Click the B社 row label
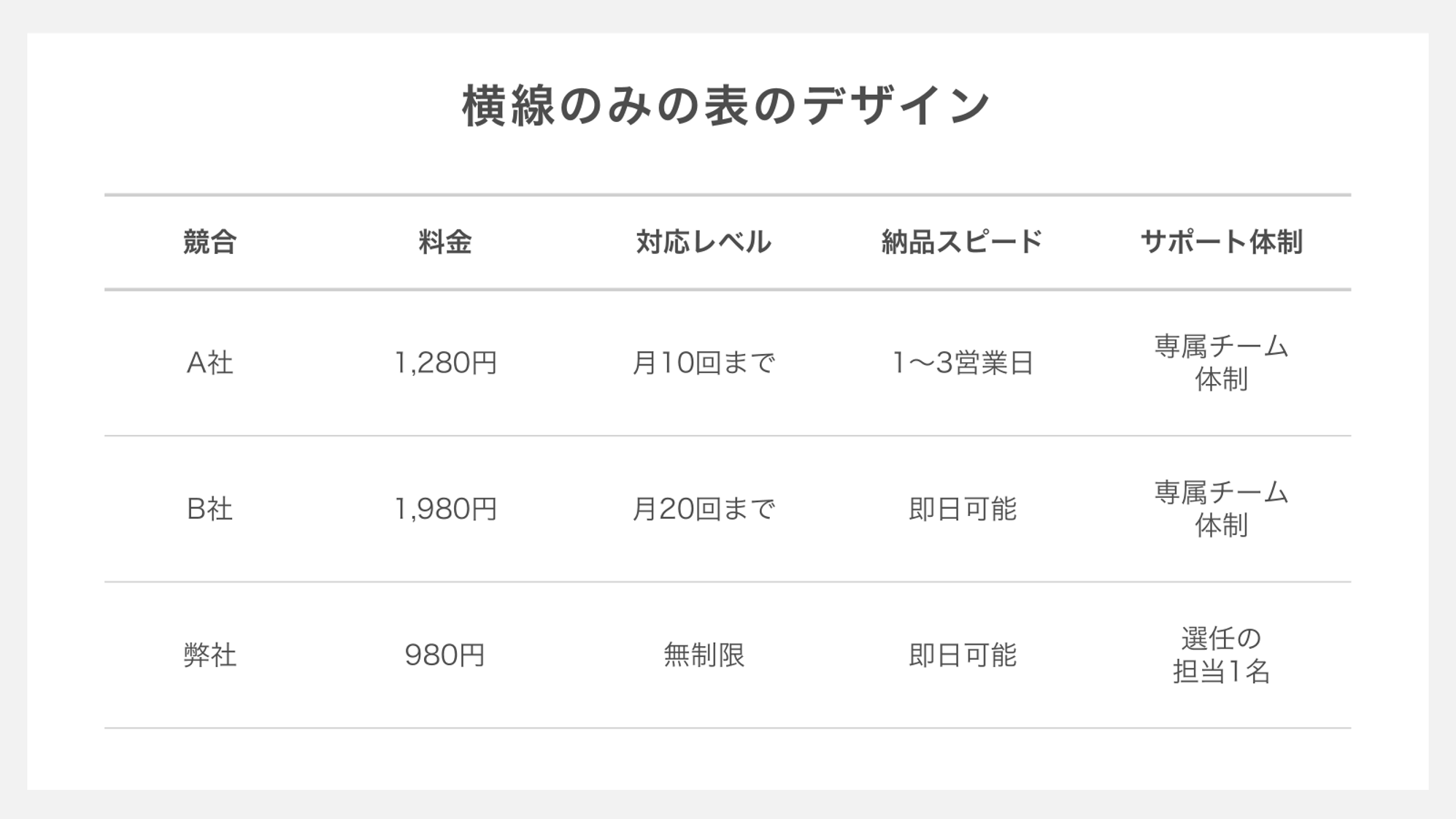Image resolution: width=1456 pixels, height=819 pixels. [209, 509]
